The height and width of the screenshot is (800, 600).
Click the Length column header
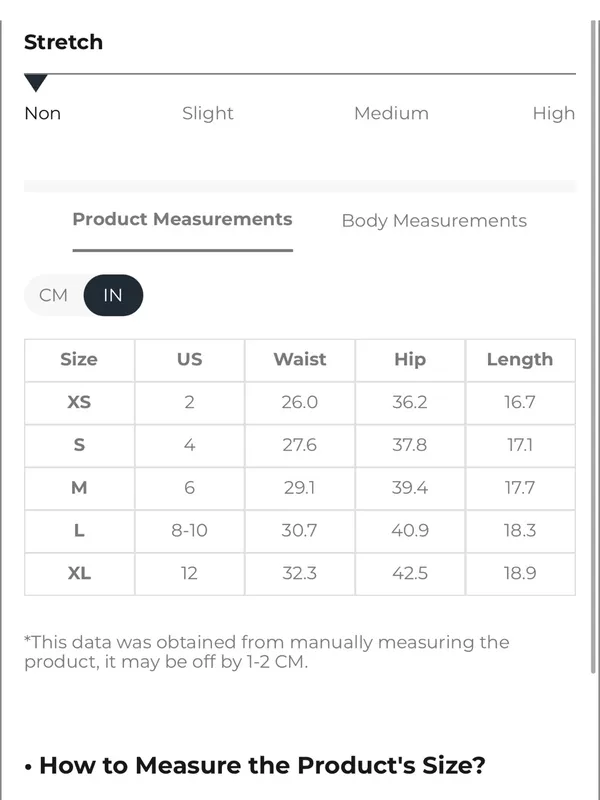point(520,360)
